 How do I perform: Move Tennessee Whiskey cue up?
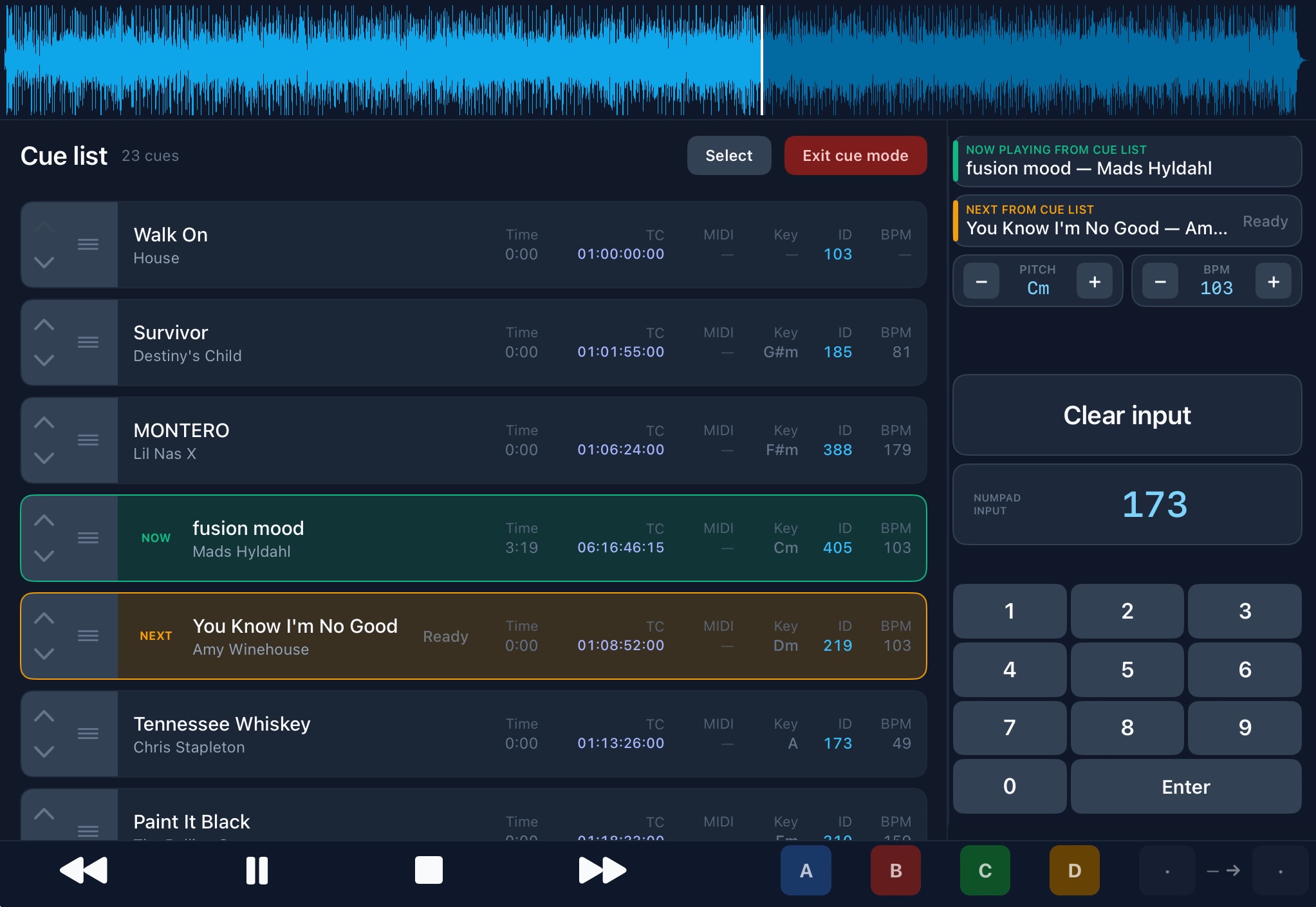[44, 715]
